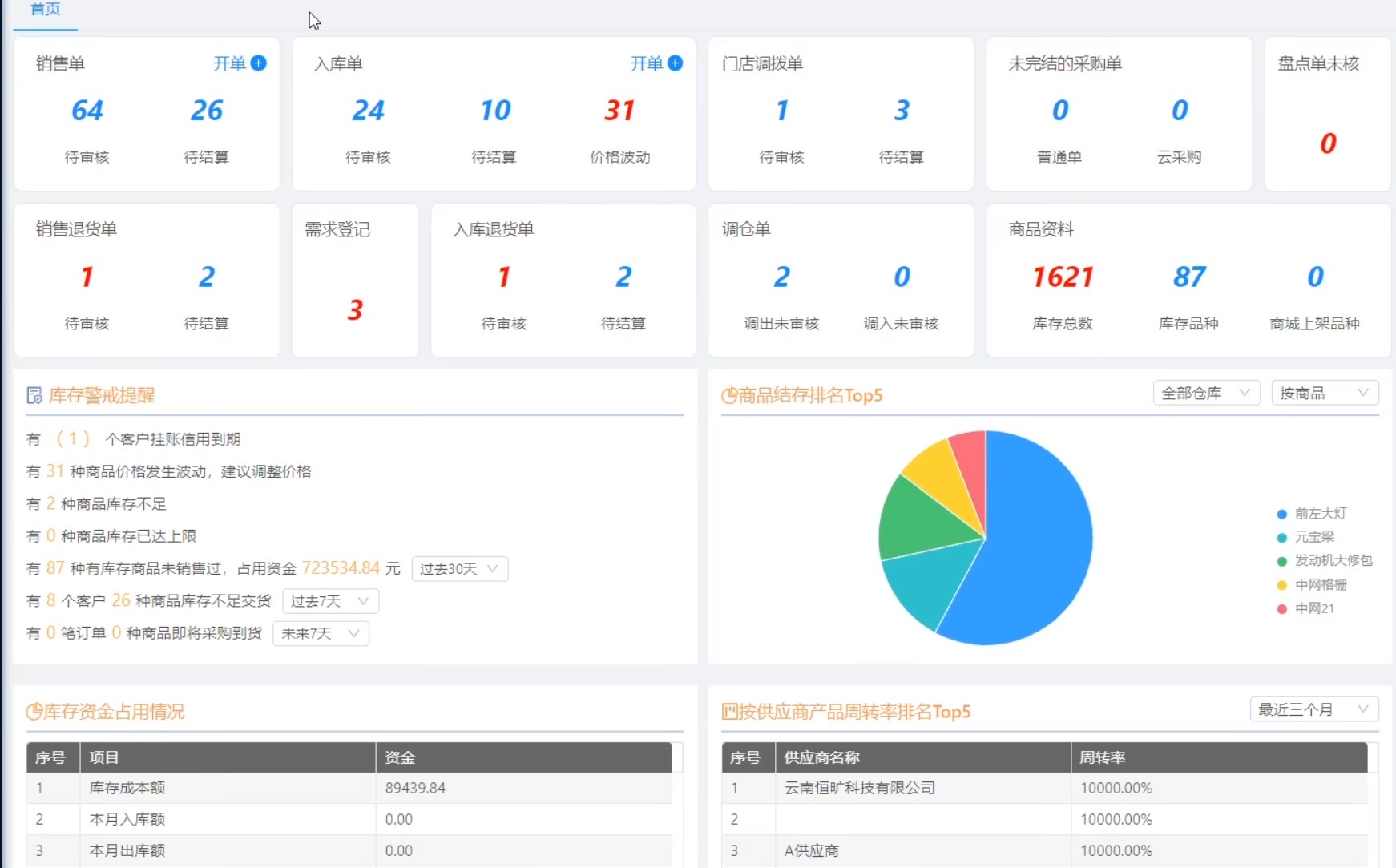Open the 盘点单未核 count
Screen dimensions: 1396x868
tap(1328, 143)
